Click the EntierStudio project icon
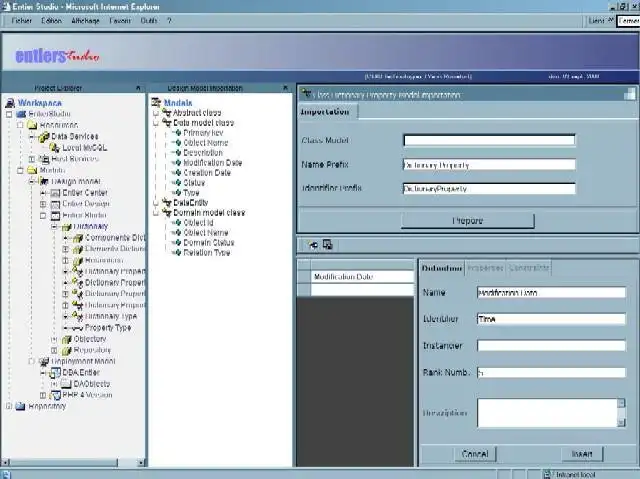The image size is (640, 479). pyautogui.click(x=21, y=114)
